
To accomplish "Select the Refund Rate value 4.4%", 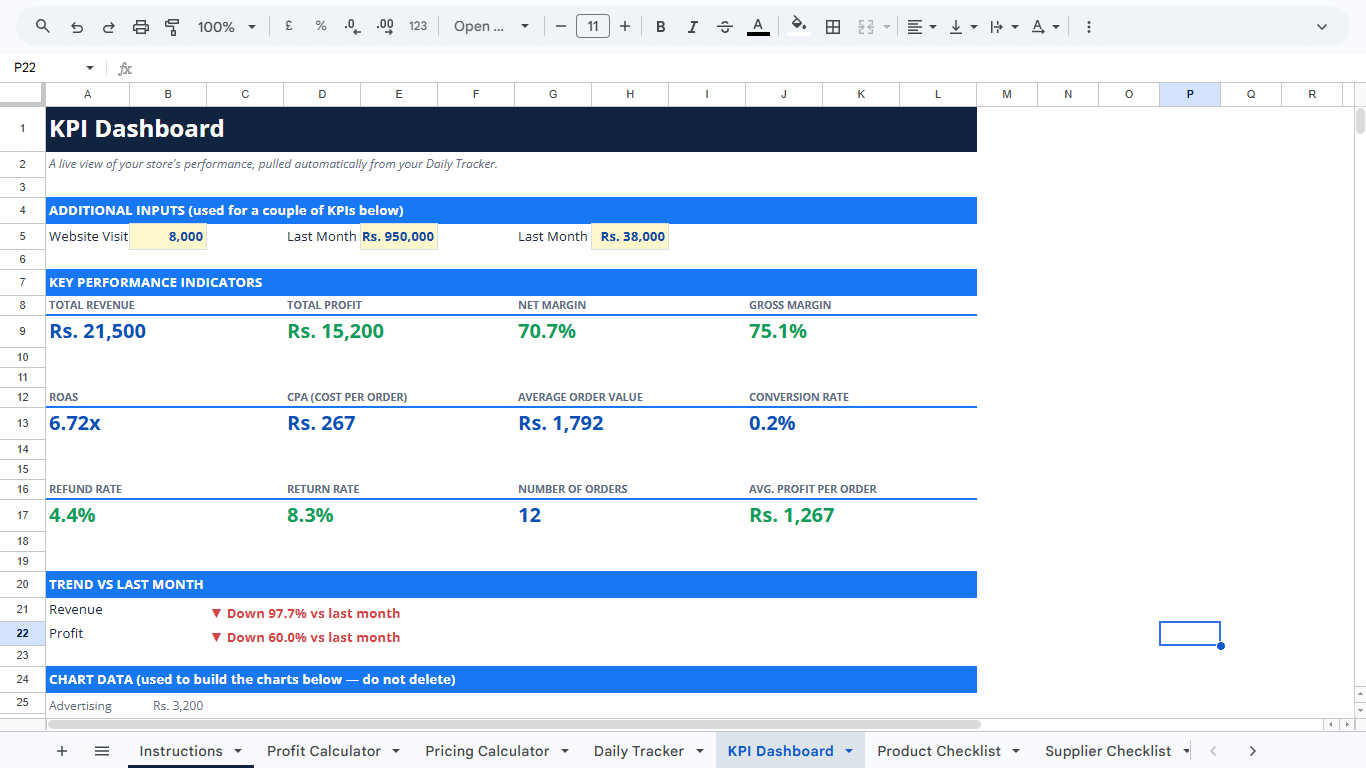I will pyautogui.click(x=73, y=515).
